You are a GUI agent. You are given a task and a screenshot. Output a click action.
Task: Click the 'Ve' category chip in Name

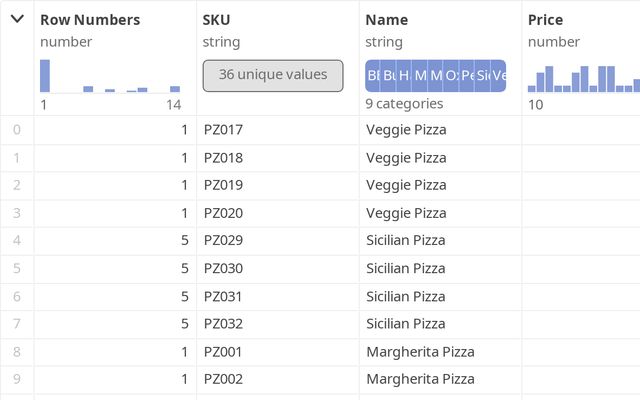tap(499, 75)
